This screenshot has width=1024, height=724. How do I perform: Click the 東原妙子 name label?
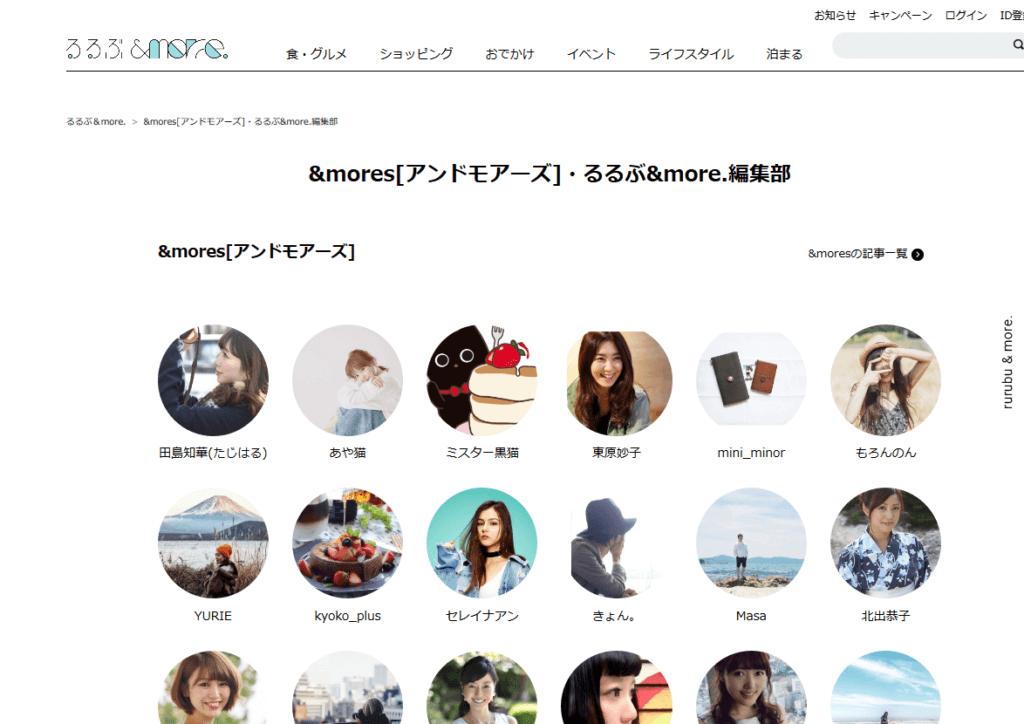click(x=616, y=452)
